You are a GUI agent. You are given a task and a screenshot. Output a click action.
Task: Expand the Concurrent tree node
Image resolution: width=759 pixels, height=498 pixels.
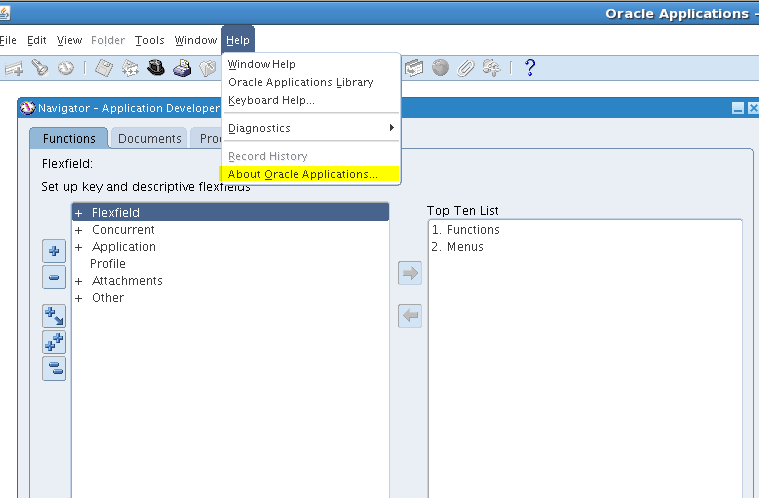[79, 230]
